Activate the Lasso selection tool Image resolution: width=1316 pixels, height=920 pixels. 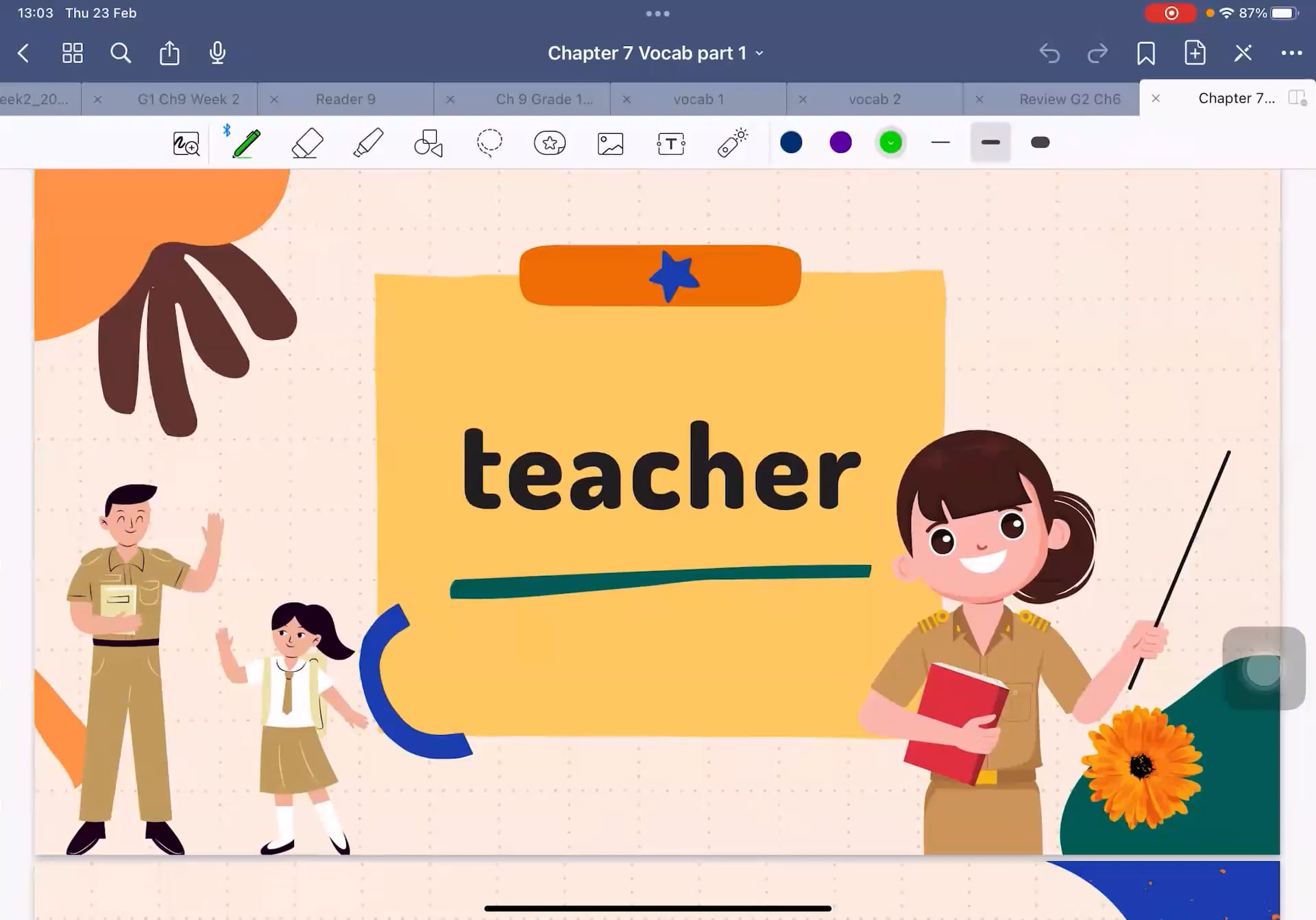point(489,143)
